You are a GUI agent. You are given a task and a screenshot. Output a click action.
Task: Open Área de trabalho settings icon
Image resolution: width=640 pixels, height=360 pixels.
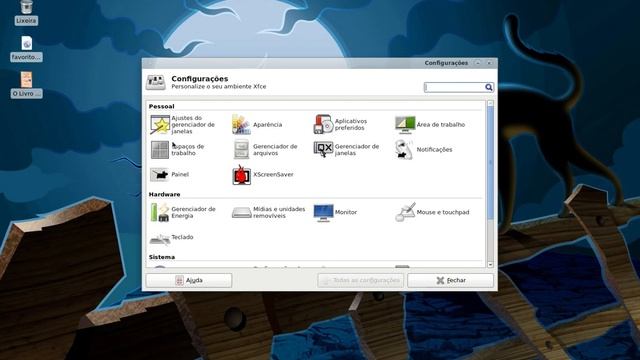[x=405, y=124]
